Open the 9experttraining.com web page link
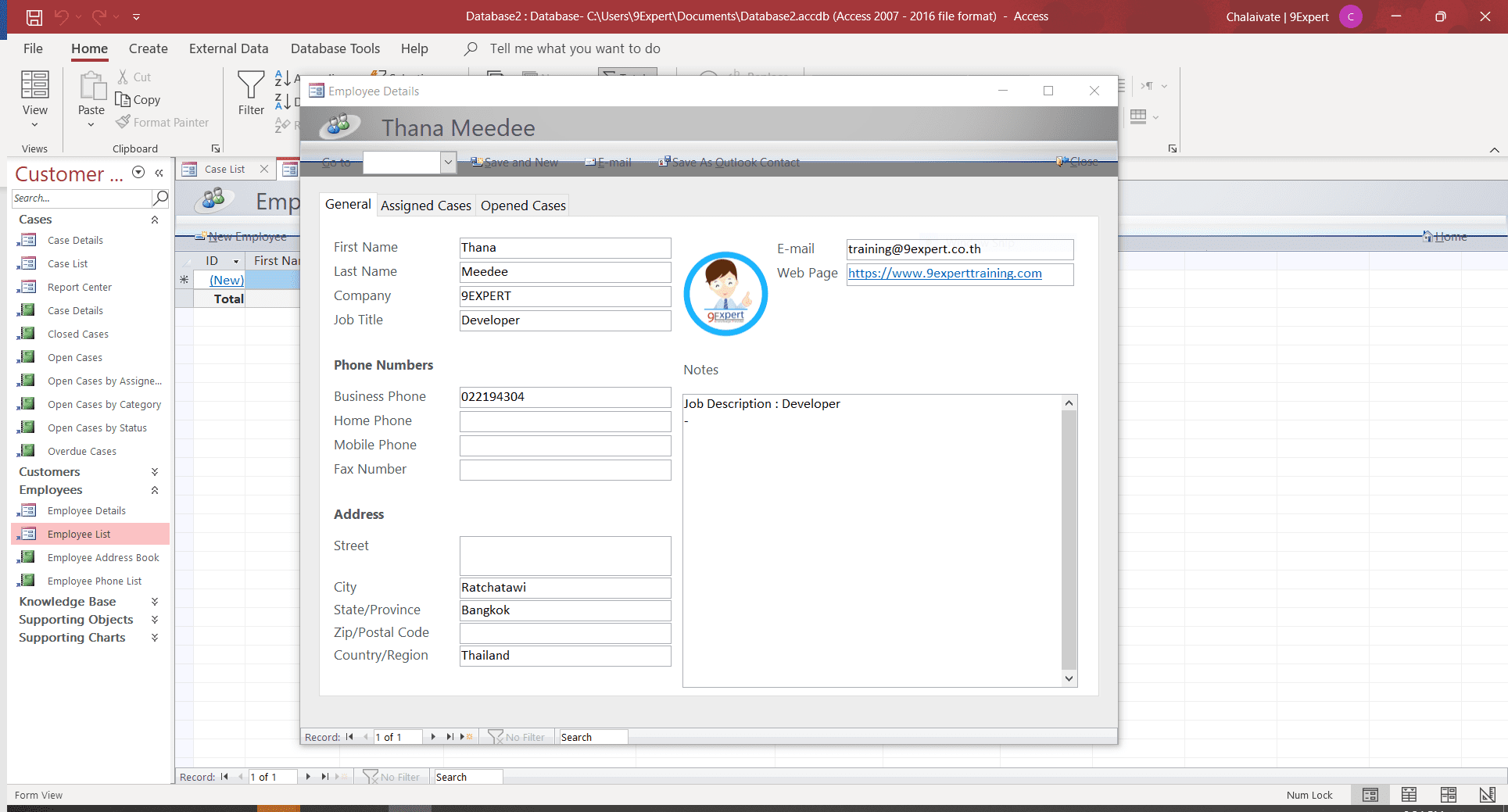This screenshot has width=1508, height=812. (944, 274)
